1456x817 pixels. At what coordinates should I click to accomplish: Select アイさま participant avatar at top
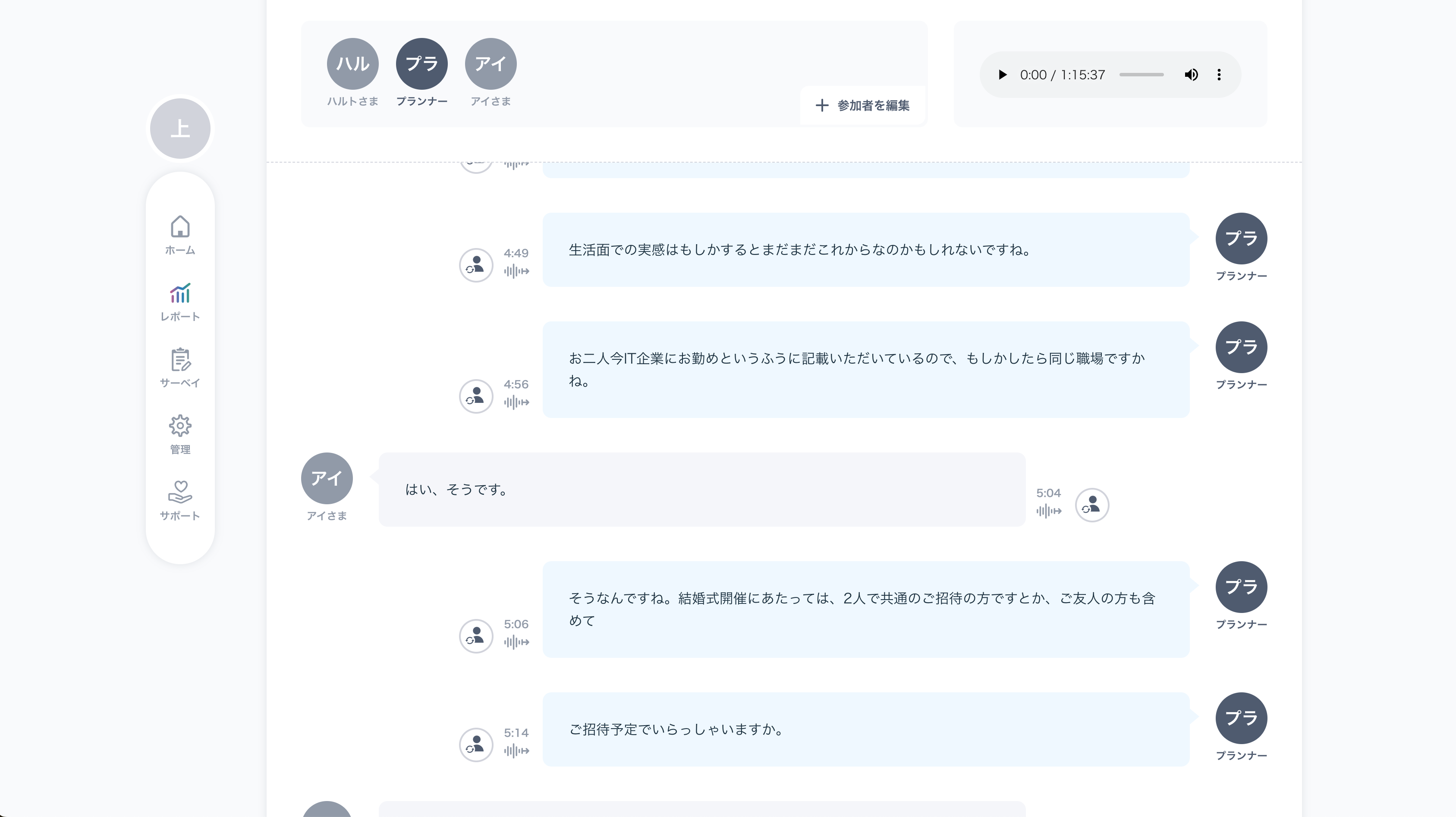491,64
